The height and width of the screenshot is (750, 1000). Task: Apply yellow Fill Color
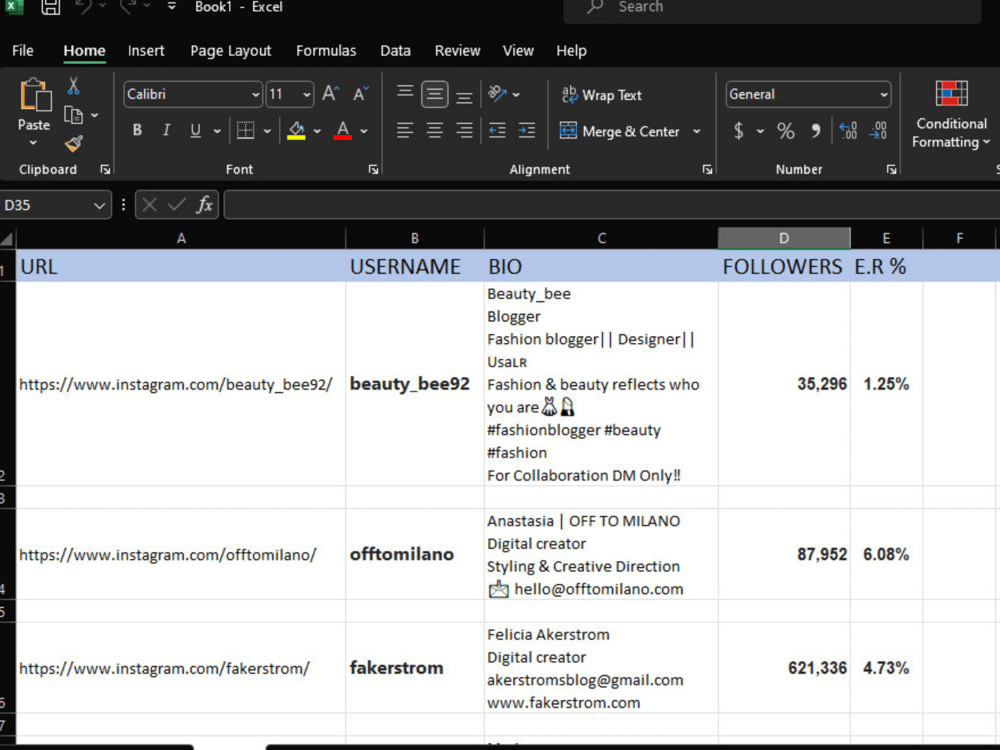click(x=296, y=131)
